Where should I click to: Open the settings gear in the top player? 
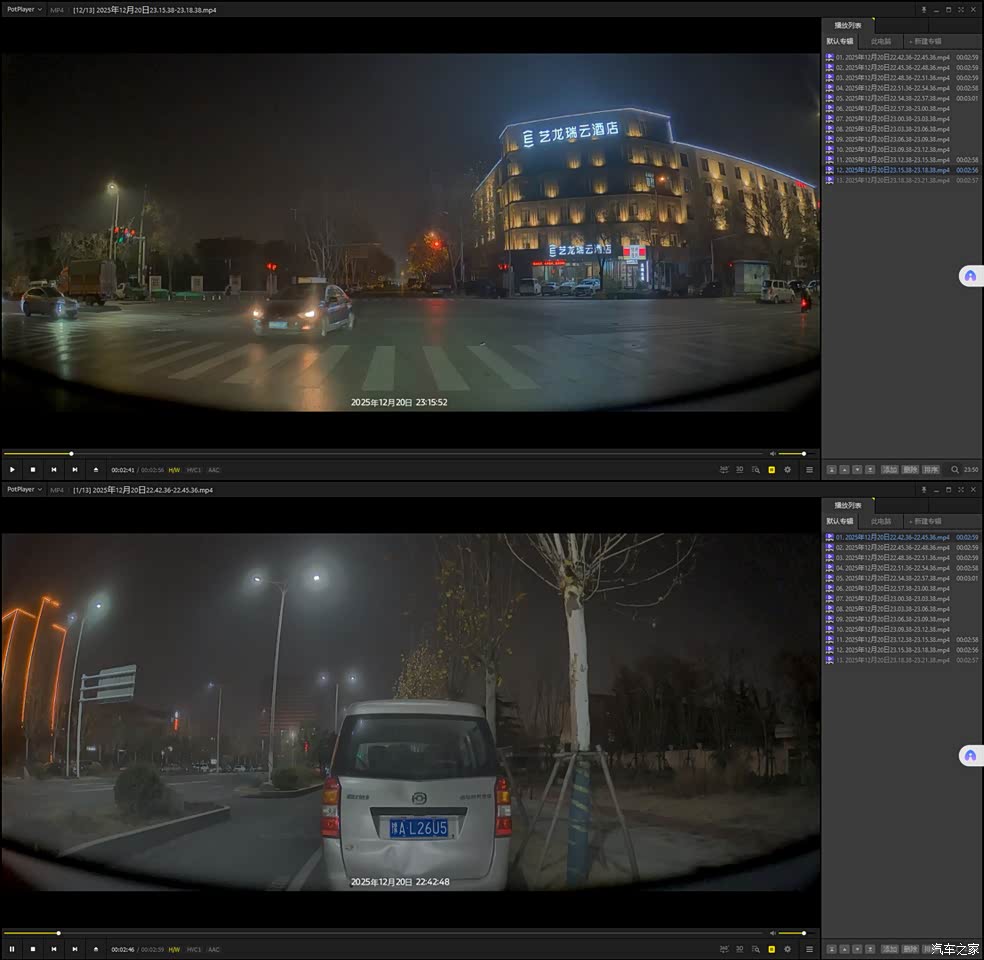tap(787, 469)
